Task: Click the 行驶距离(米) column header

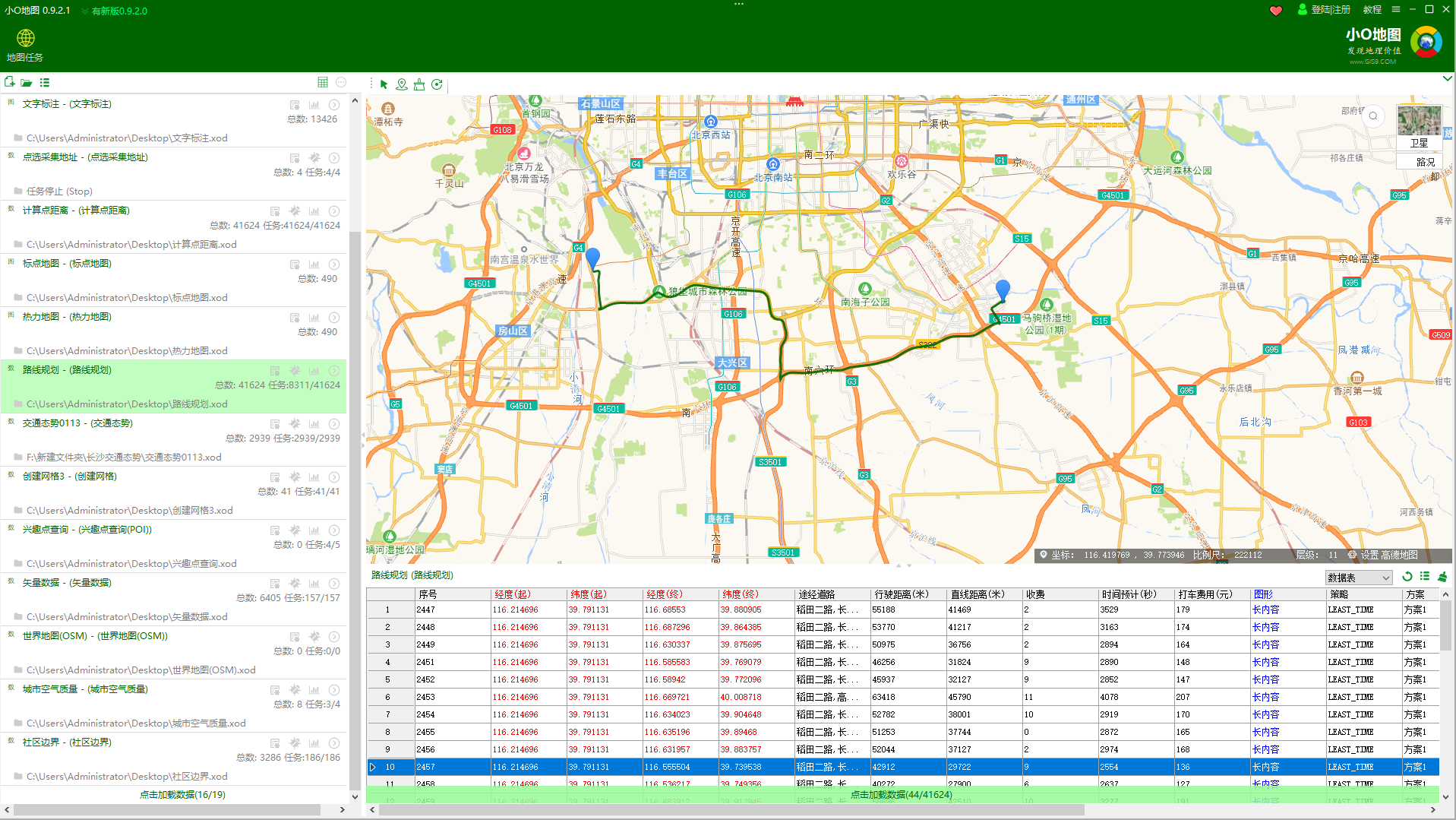Action: pyautogui.click(x=908, y=594)
